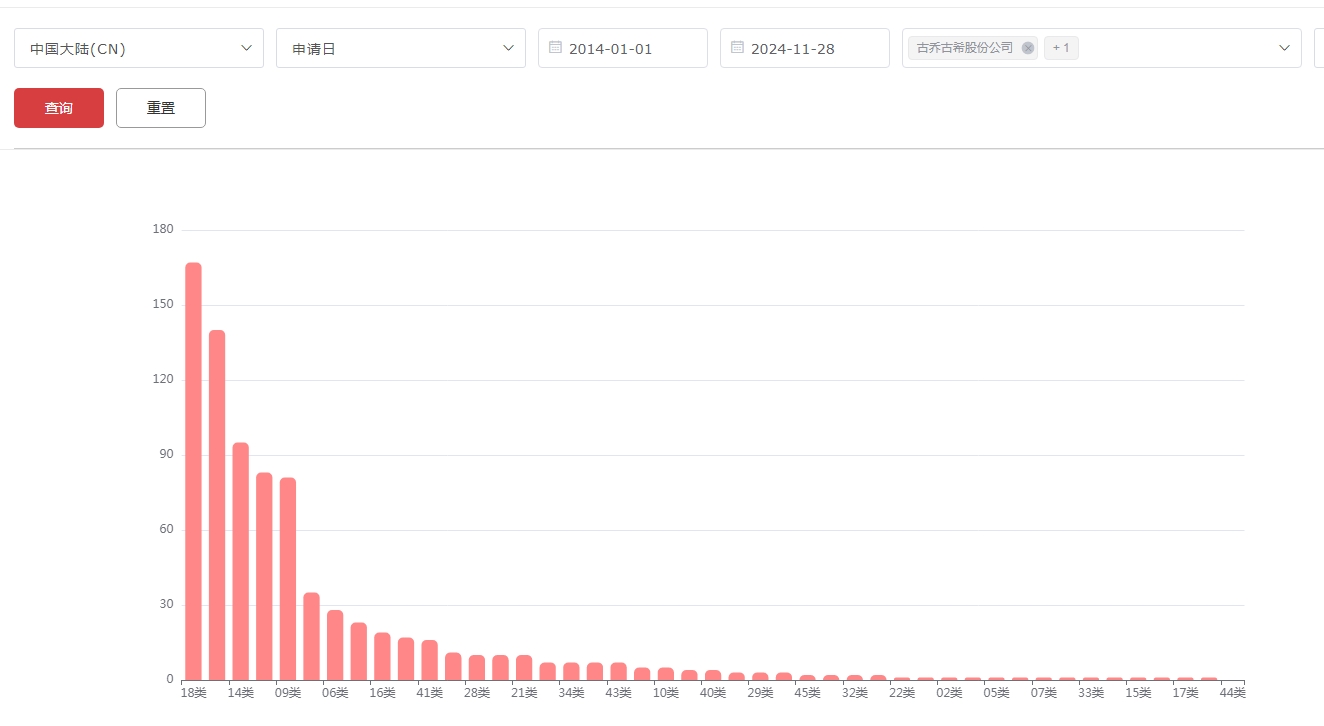Open the 中国大陆(CN) region dropdown
The height and width of the screenshot is (726, 1324).
[x=139, y=48]
